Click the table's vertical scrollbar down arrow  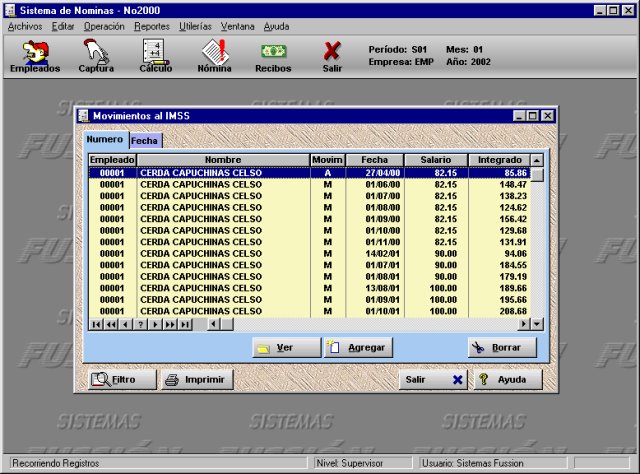(537, 324)
